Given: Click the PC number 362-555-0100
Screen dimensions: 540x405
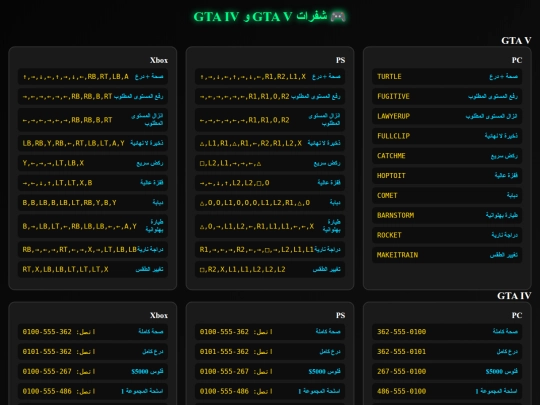Looking at the screenshot, I should (x=402, y=332).
